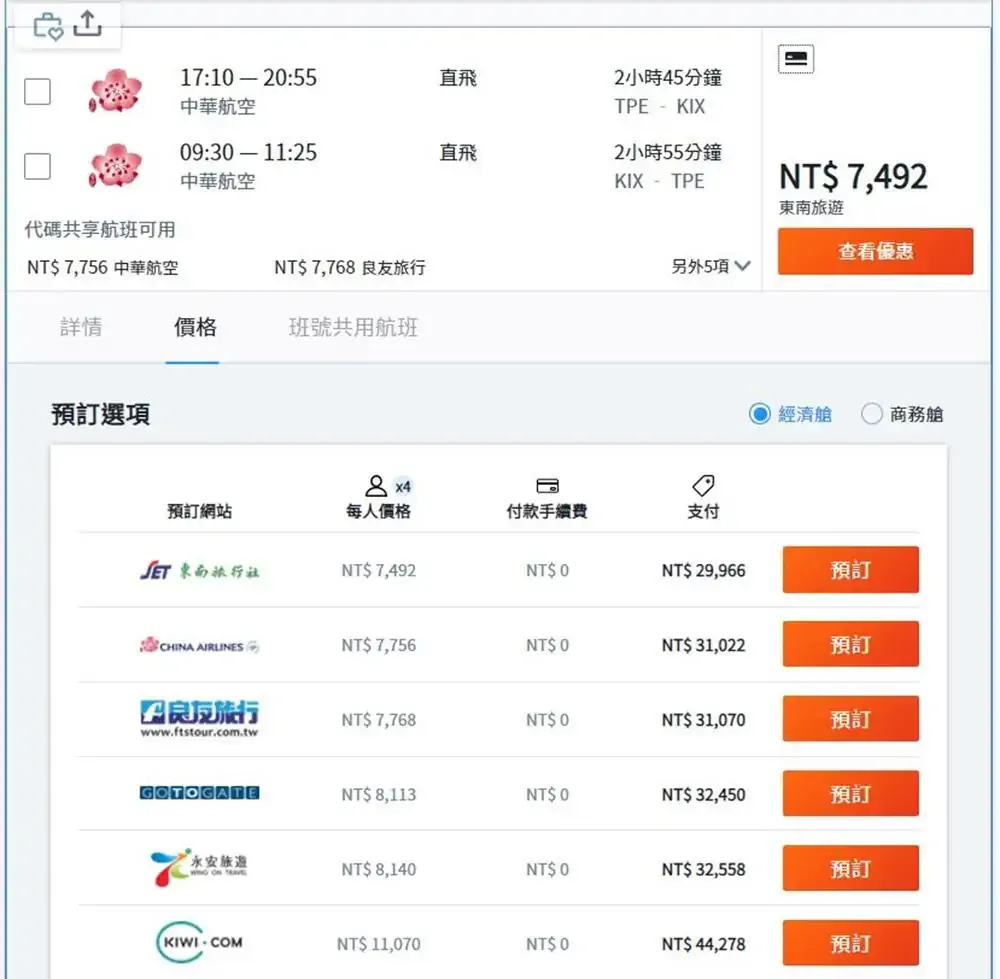Click the payment fee card icon

547,486
